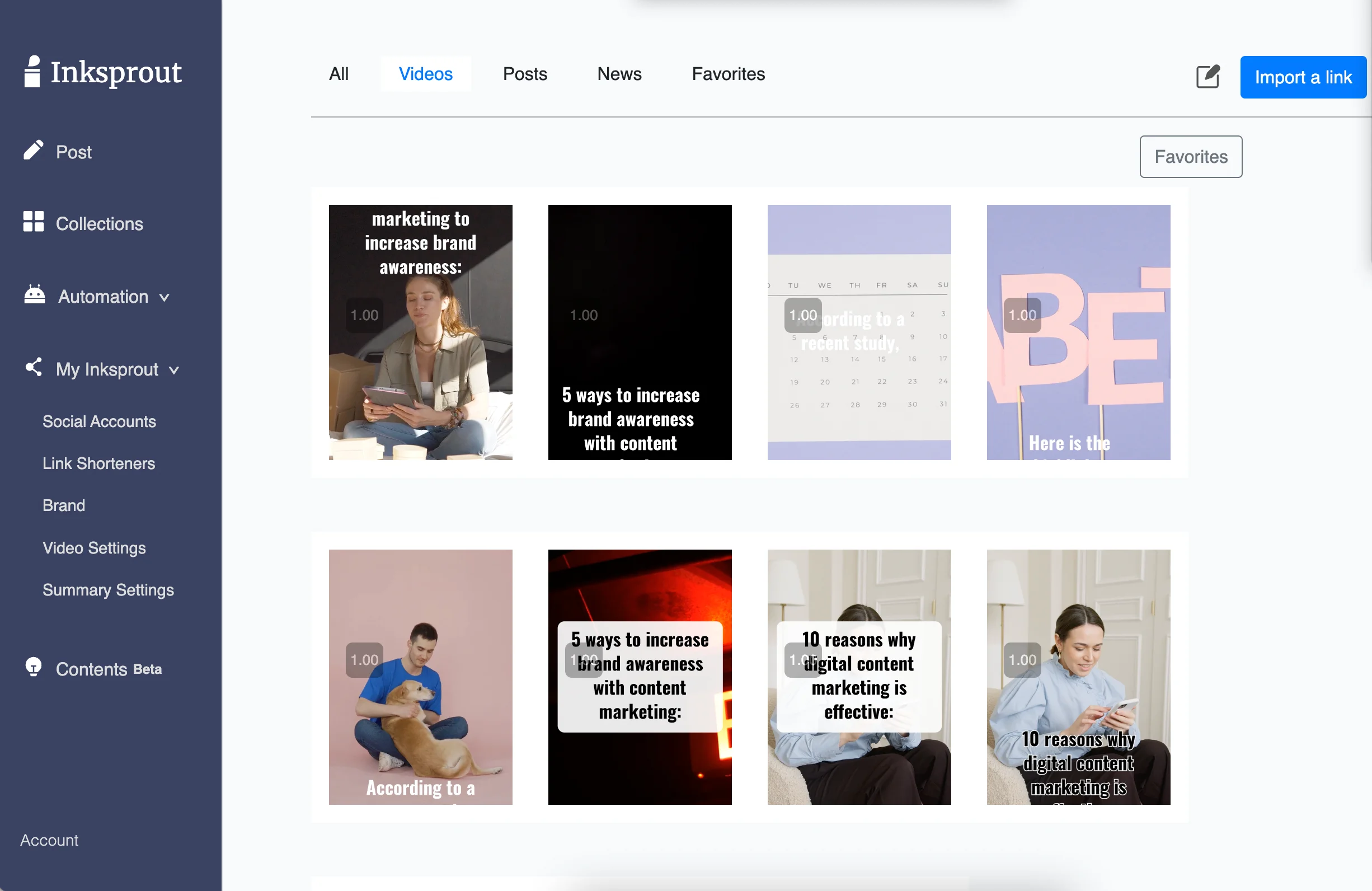This screenshot has width=1372, height=891.
Task: Open the calendar-themed video thumbnail
Action: 858,332
